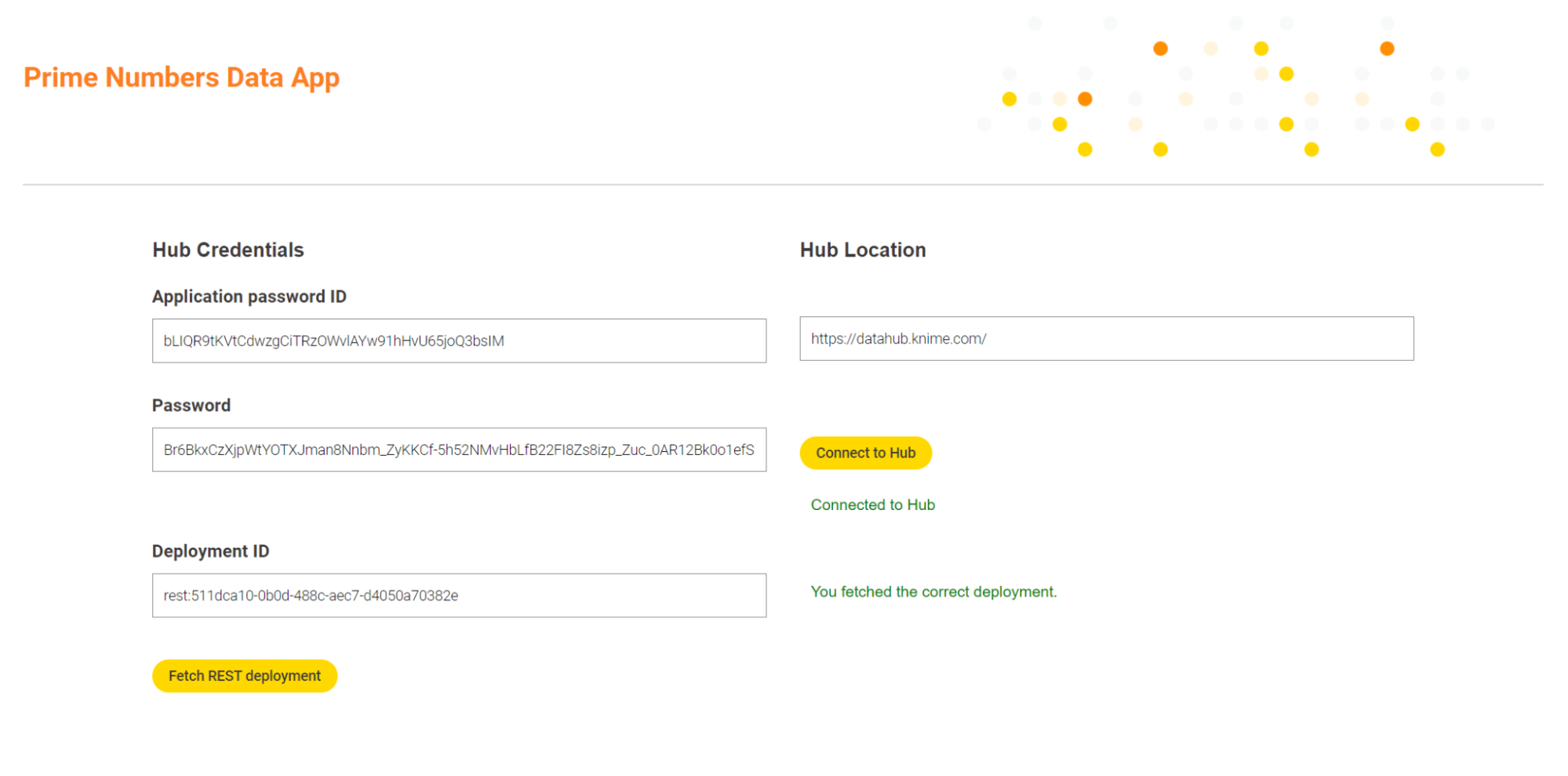This screenshot has height=776, width=1568.
Task: Click the green Connected to Hub status
Action: click(x=872, y=505)
